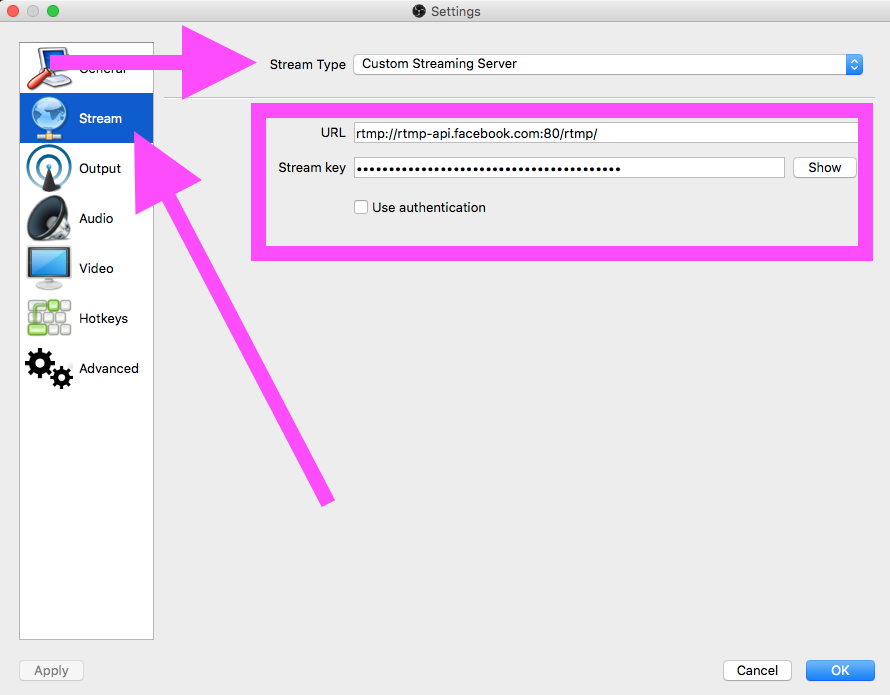Screen dimensions: 890x695
Task: Click the Apply button
Action: coord(51,671)
